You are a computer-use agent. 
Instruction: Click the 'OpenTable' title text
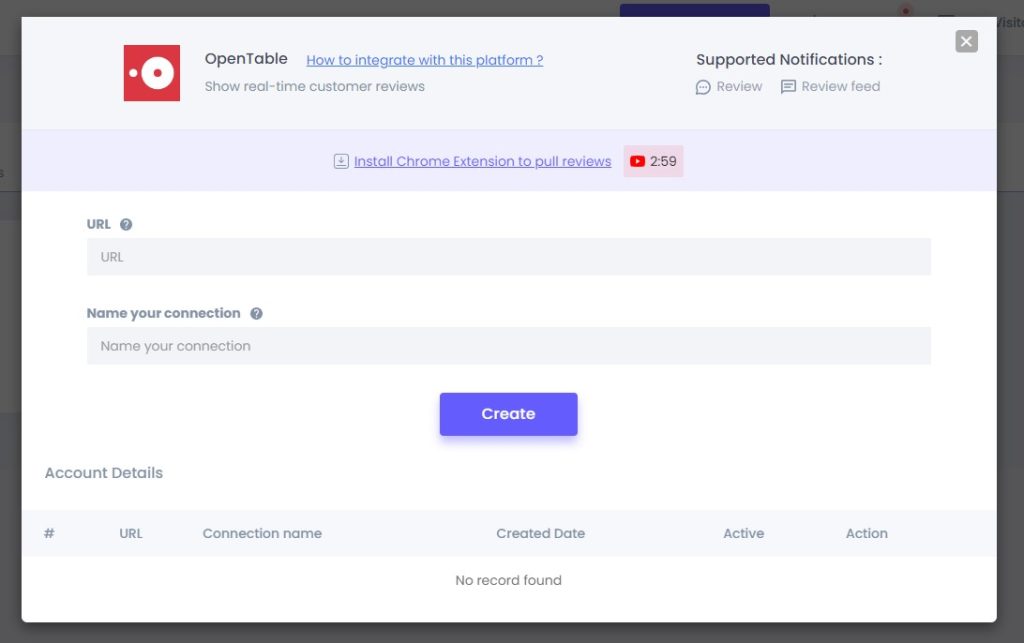(246, 59)
